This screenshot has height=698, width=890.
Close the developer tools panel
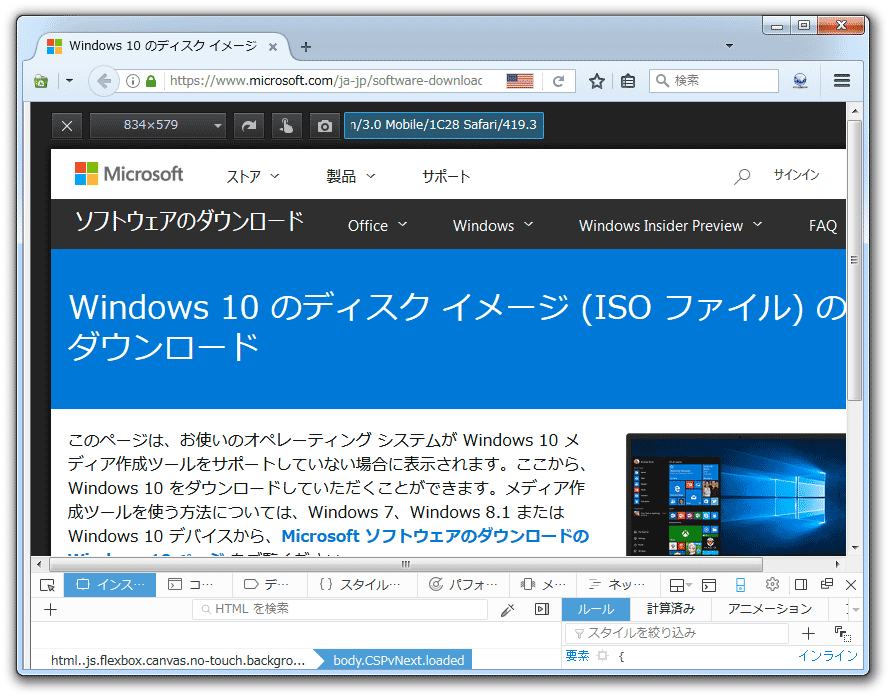[851, 585]
